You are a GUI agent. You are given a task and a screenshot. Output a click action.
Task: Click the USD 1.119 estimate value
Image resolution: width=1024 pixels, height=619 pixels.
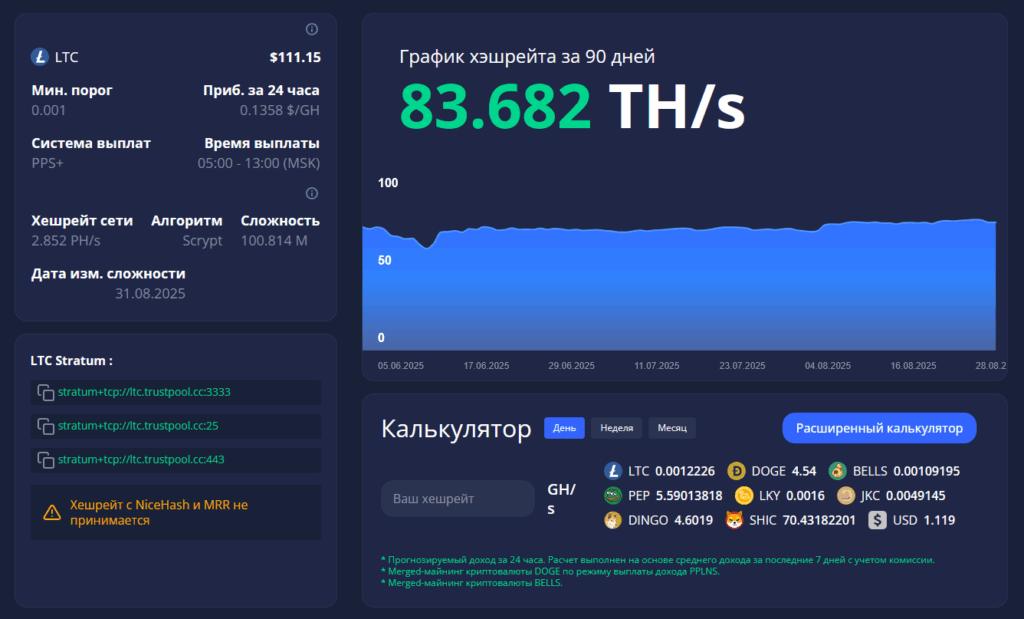point(939,520)
